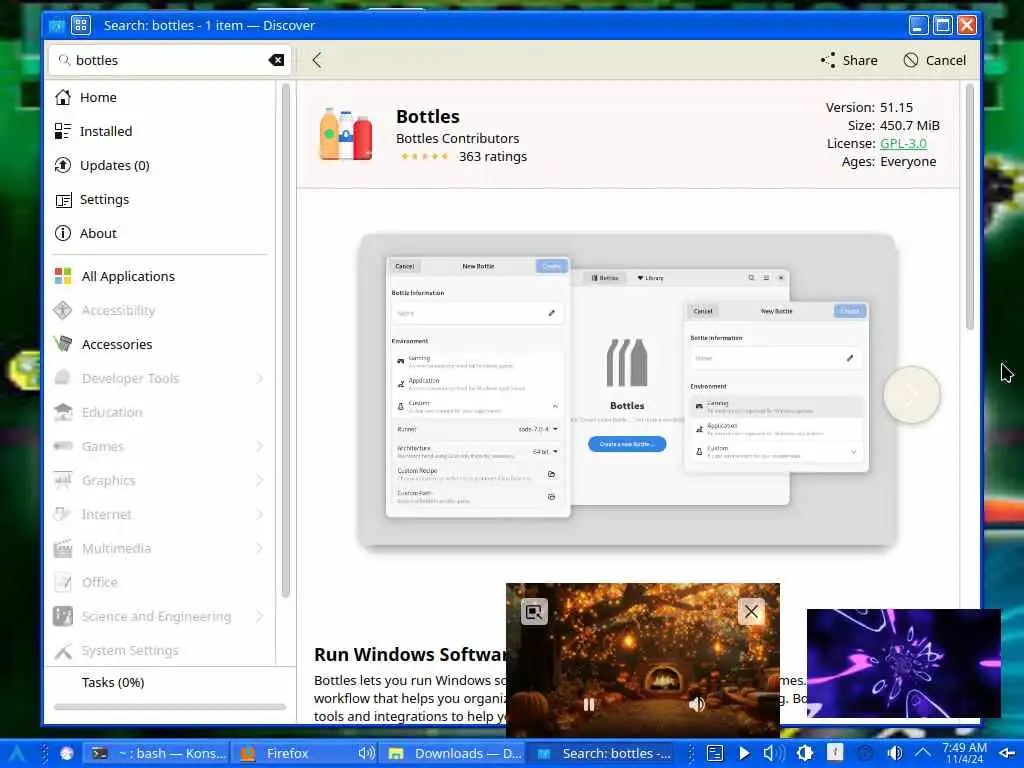Click the media play tray icon
Image resolution: width=1024 pixels, height=768 pixels.
(x=744, y=754)
